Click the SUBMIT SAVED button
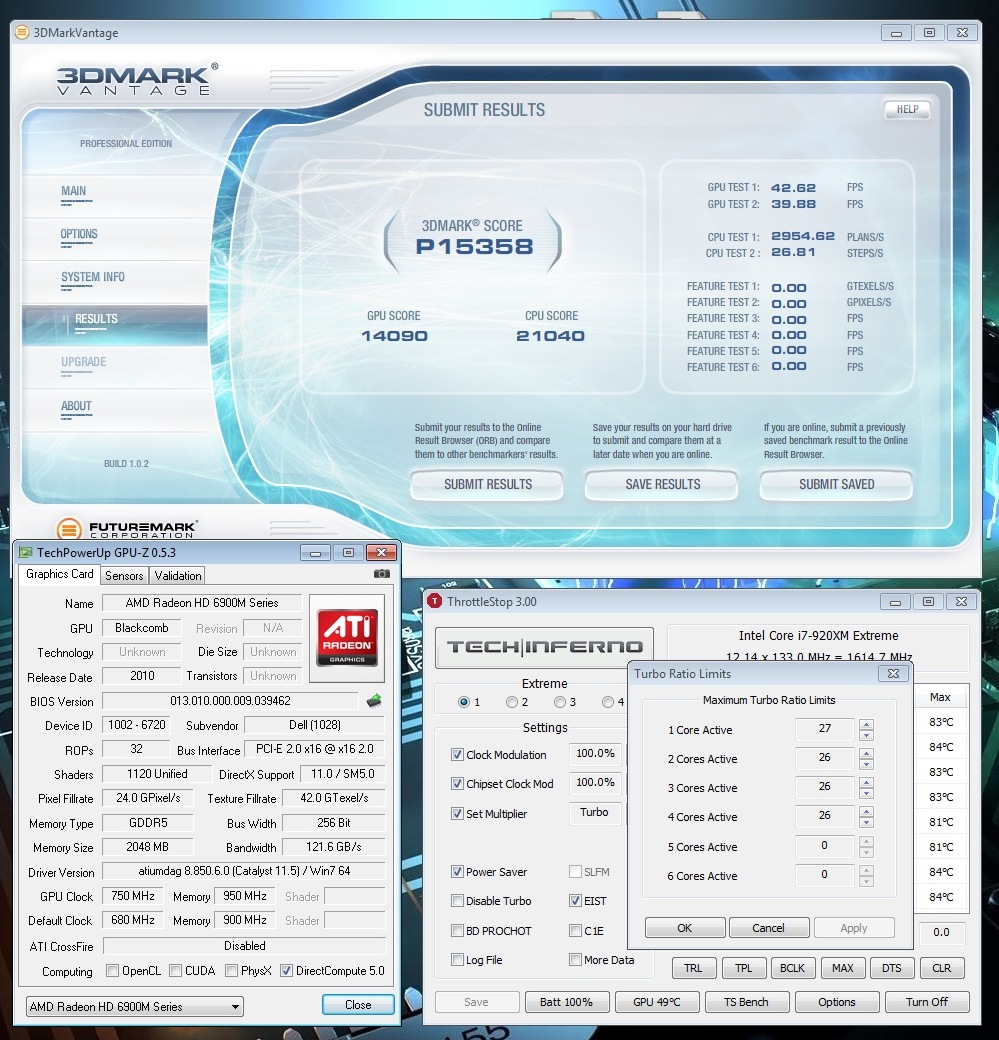The width and height of the screenshot is (999, 1040). (x=836, y=484)
